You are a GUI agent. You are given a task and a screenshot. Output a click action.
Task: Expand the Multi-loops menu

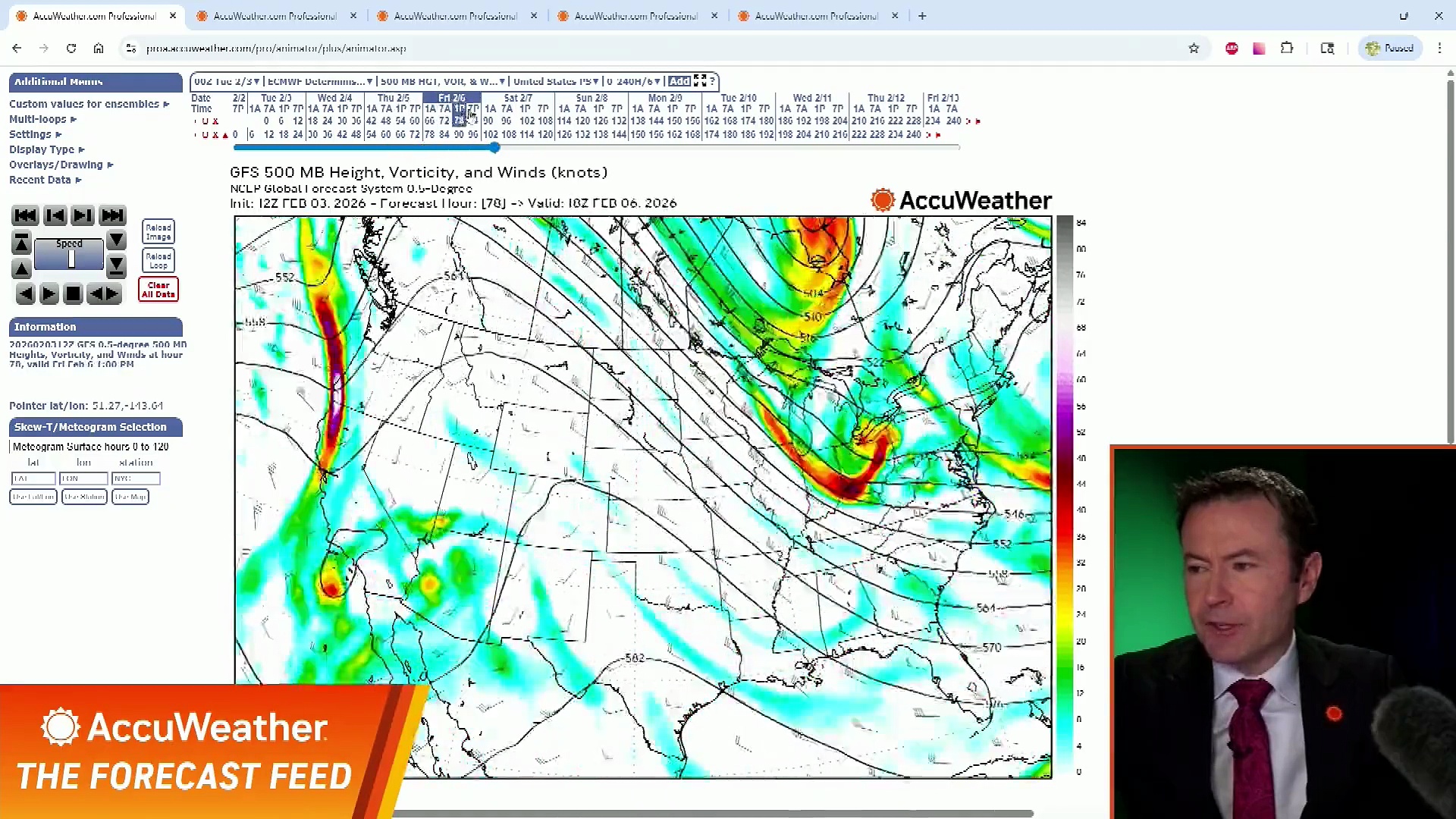tap(43, 119)
